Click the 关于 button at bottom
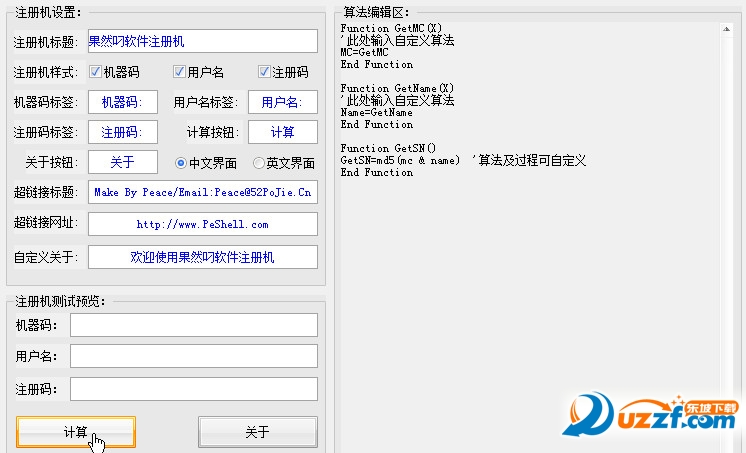746x453 pixels. (258, 432)
